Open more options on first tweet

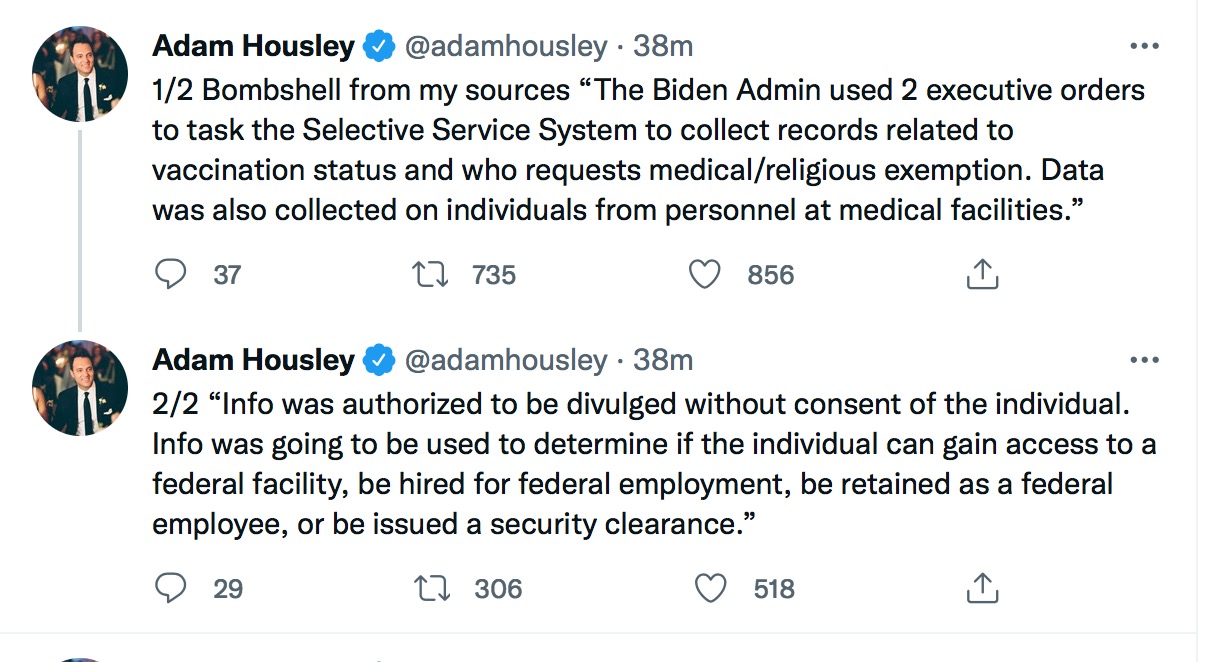pos(1143,46)
